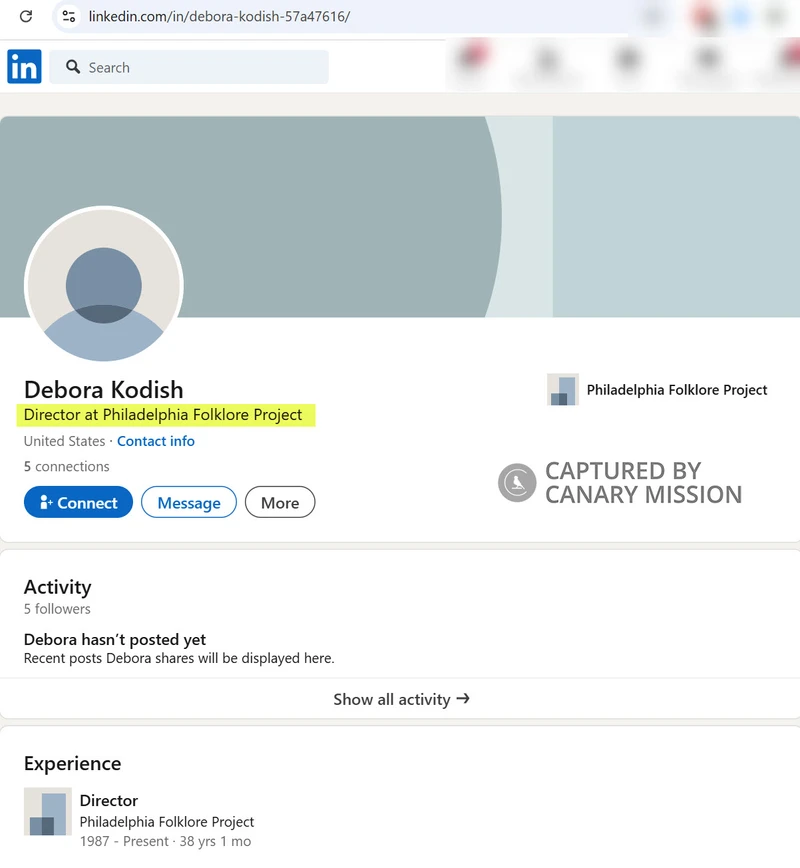
Task: Click the Activity section heading
Action: click(x=58, y=587)
